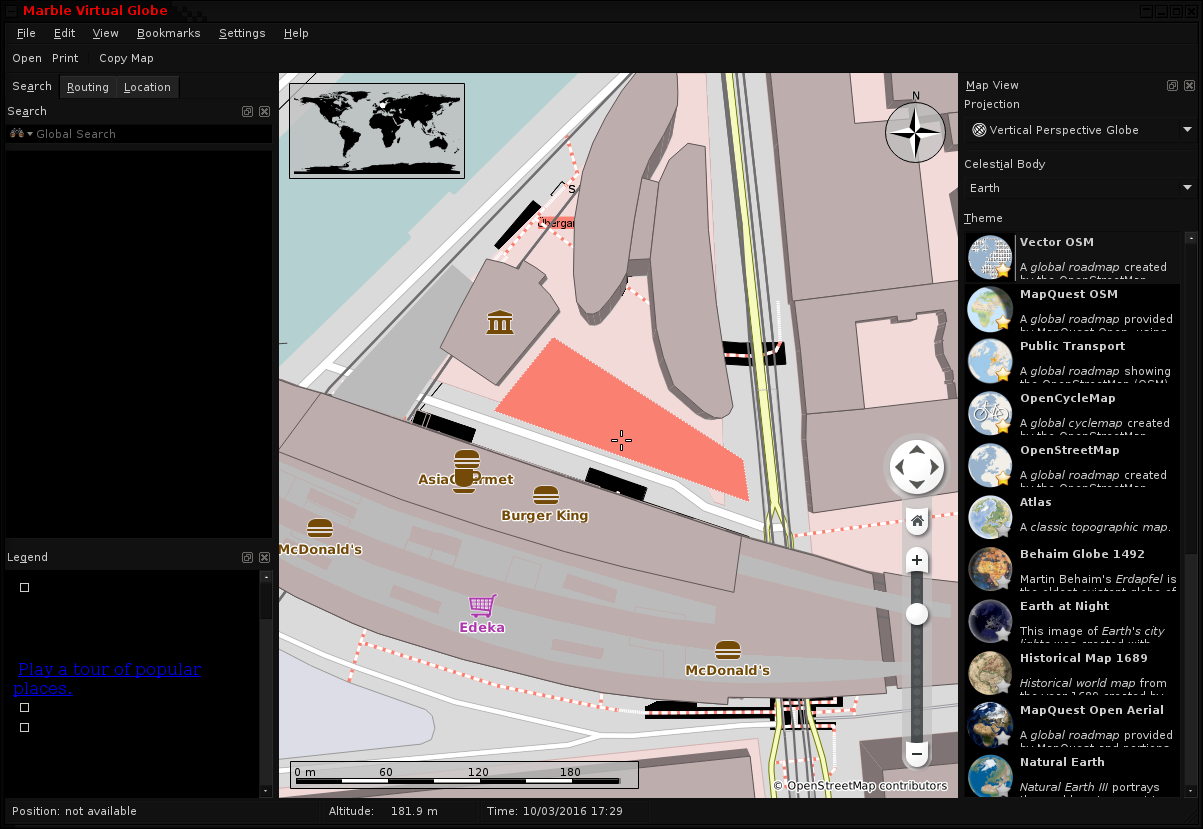Click the Open toolbar button
The width and height of the screenshot is (1203, 829).
27,58
